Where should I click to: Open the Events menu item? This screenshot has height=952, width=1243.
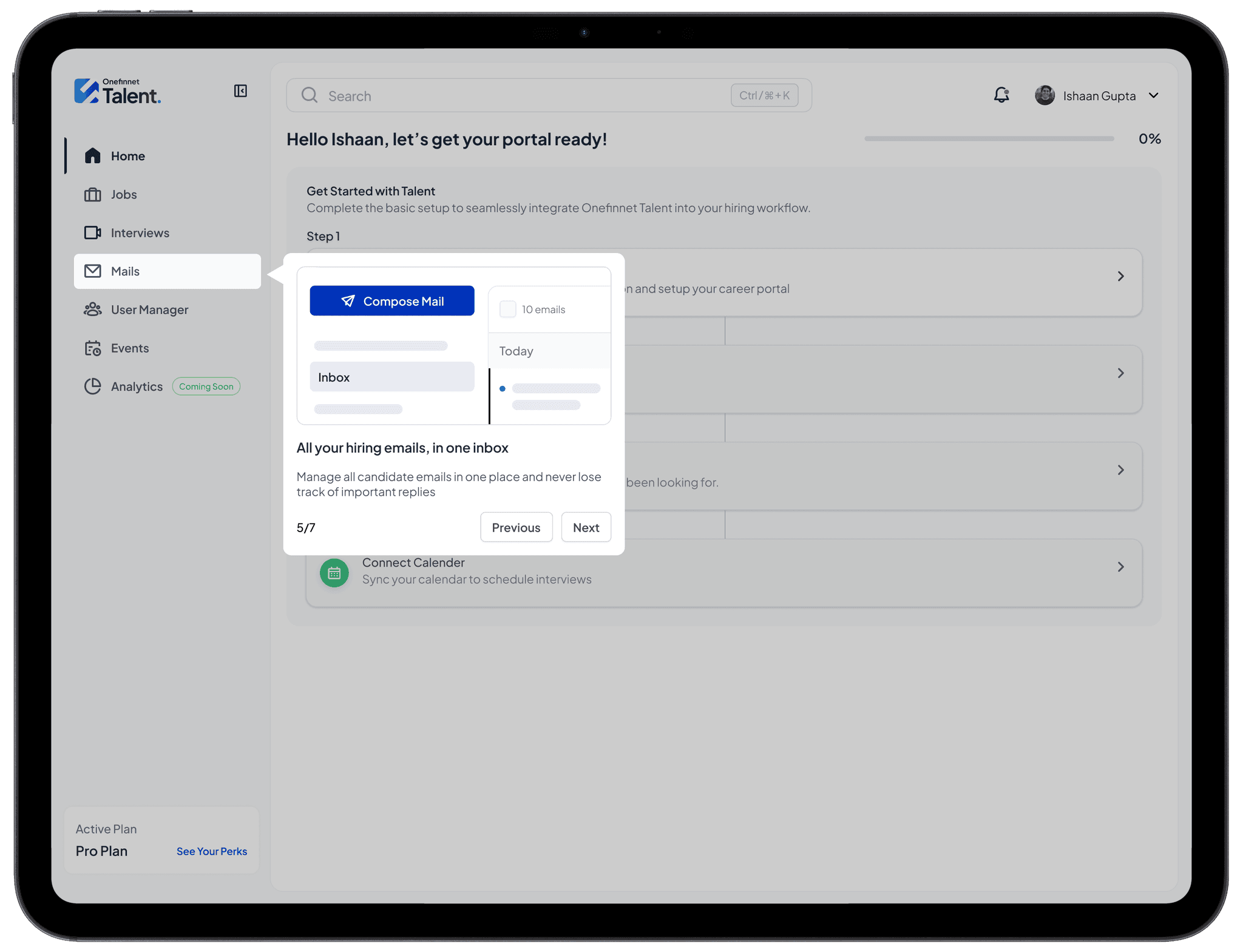pos(129,348)
